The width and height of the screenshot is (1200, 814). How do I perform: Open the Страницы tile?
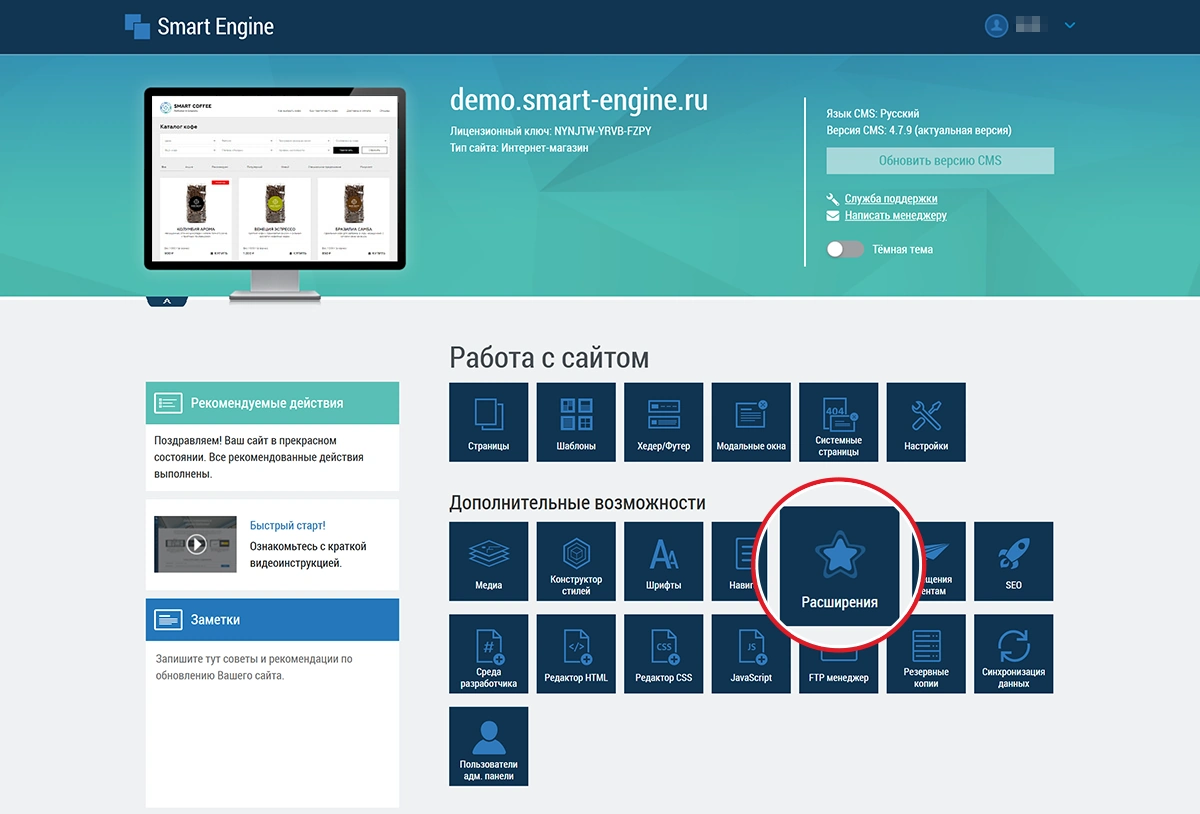pyautogui.click(x=489, y=422)
